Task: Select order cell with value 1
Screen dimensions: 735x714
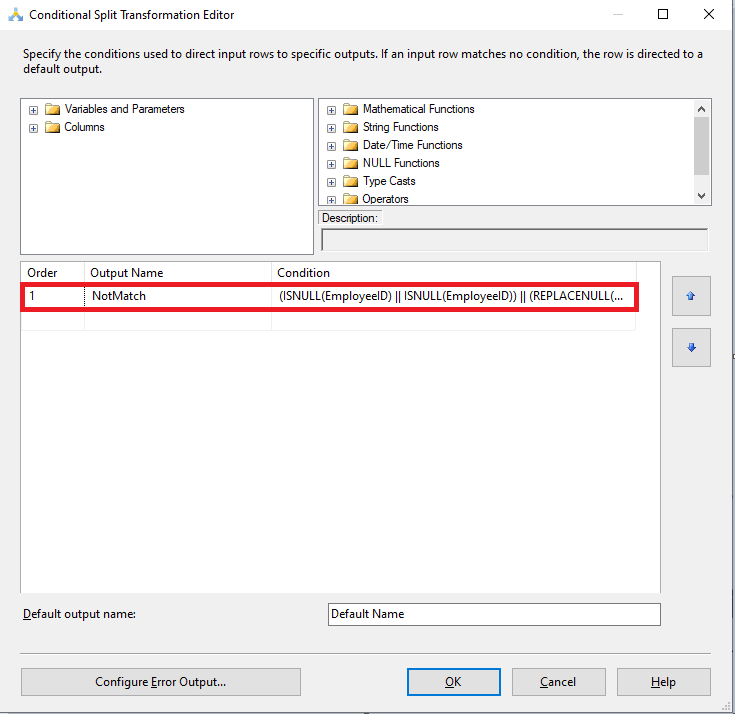Action: pyautogui.click(x=53, y=296)
